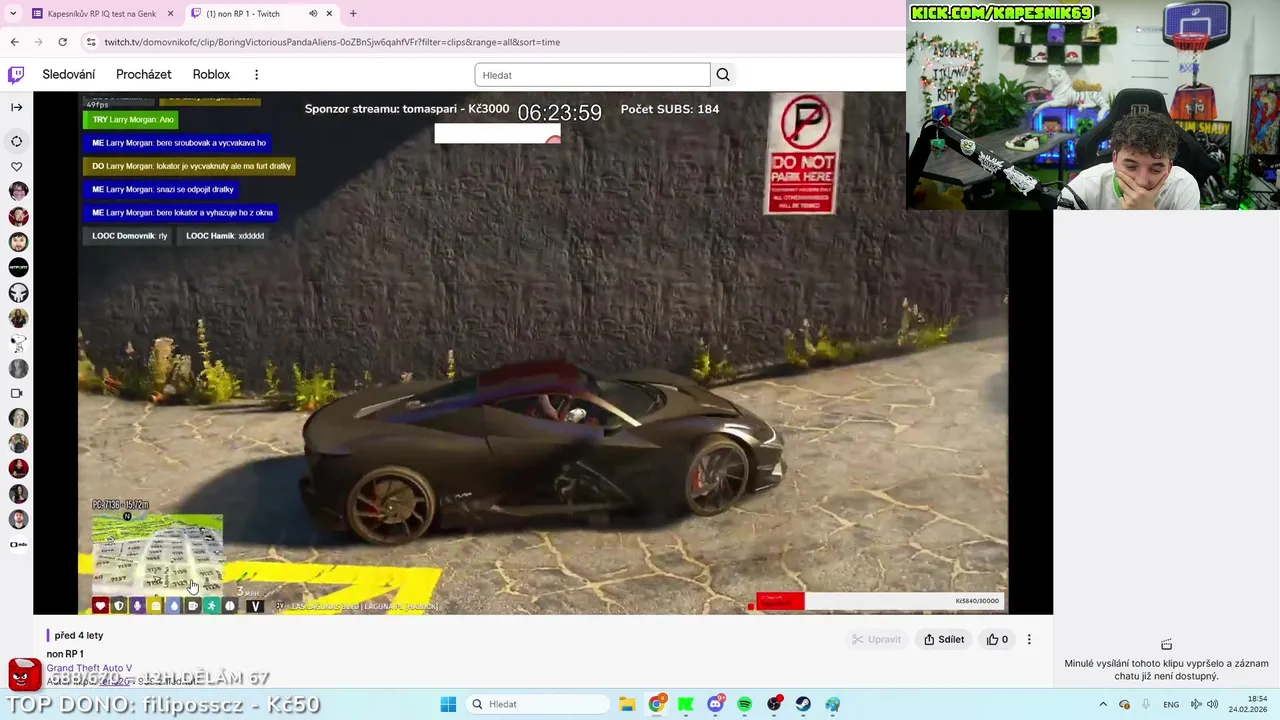The width and height of the screenshot is (1280, 720).
Task: Click the camera icon in the sidebar
Action: pyautogui.click(x=16, y=393)
